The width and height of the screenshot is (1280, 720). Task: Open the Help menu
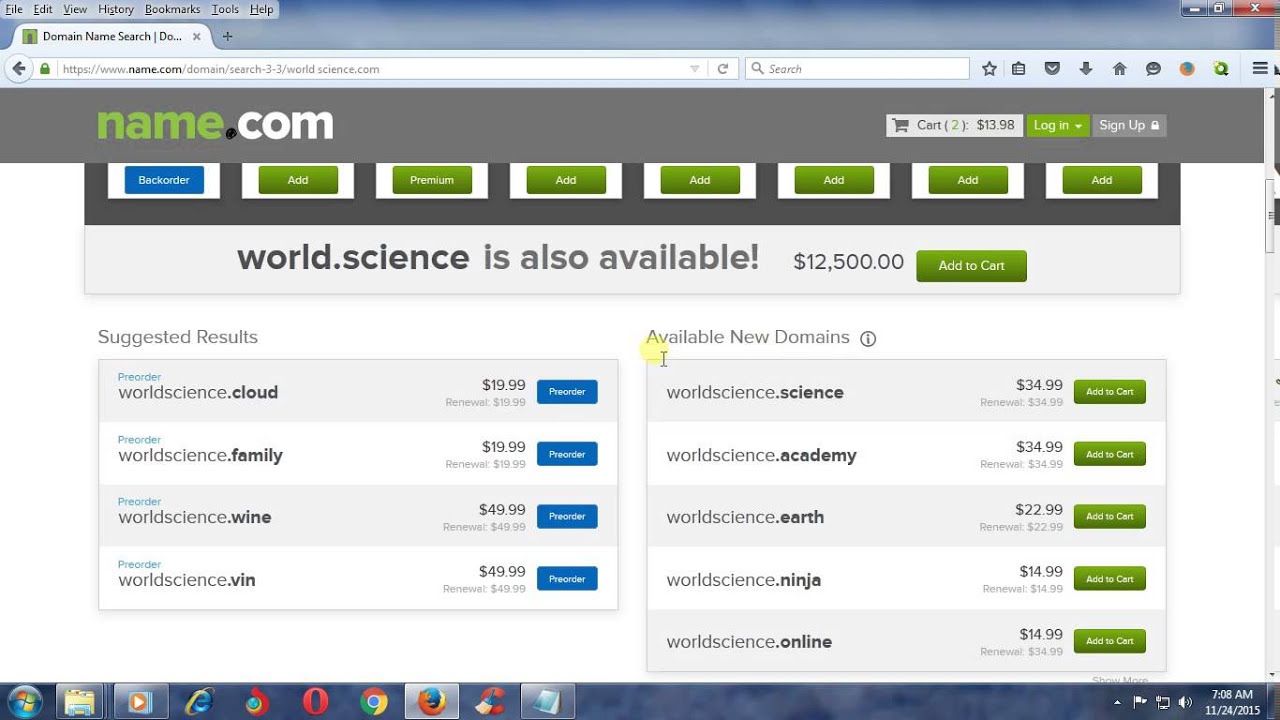click(x=261, y=9)
